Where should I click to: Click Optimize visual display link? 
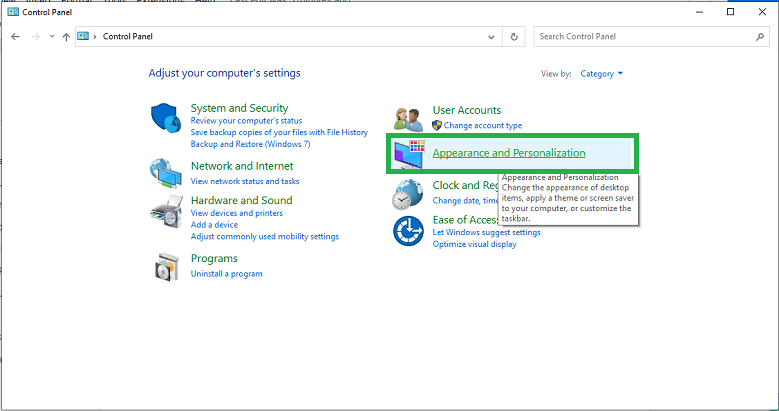[474, 244]
